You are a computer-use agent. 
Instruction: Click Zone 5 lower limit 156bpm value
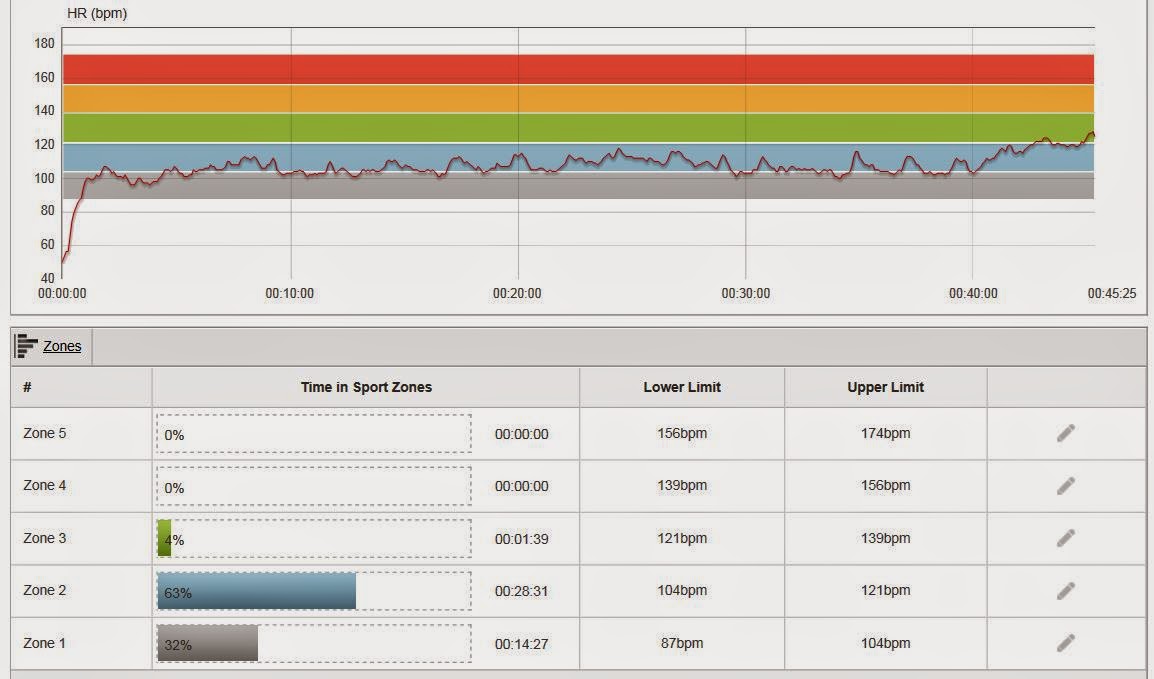click(682, 433)
